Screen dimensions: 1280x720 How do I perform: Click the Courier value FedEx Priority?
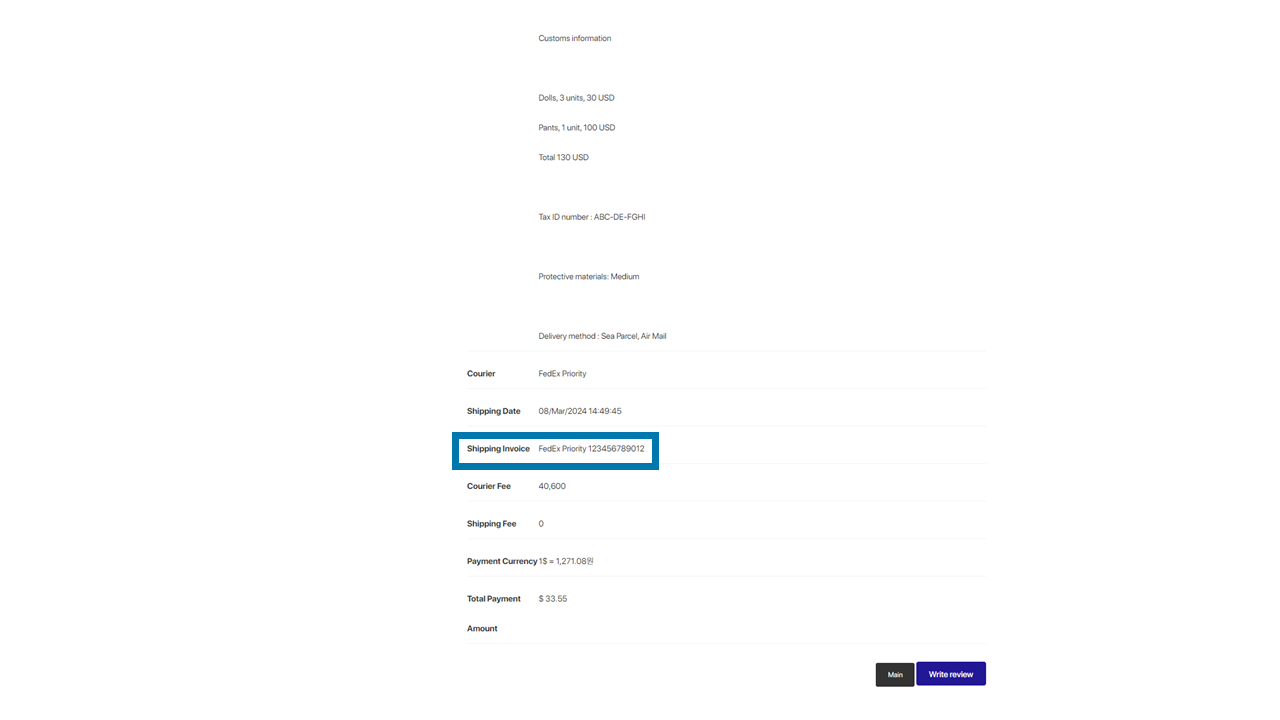562,374
